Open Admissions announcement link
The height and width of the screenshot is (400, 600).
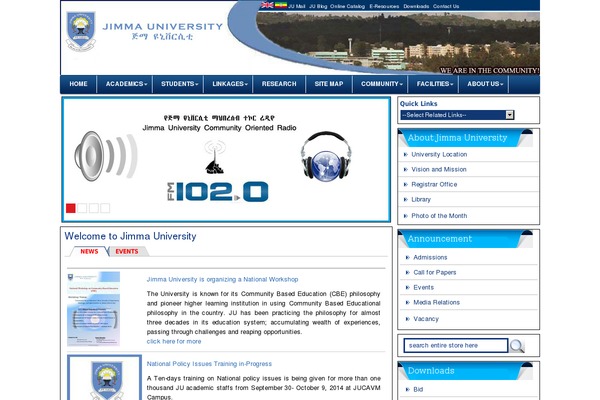pos(430,258)
